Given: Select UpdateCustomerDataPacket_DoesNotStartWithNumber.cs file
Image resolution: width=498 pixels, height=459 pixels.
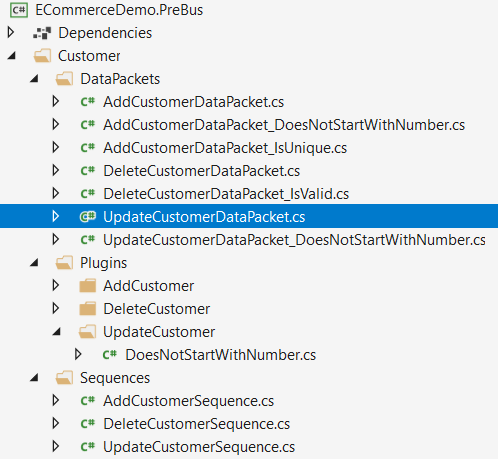Looking at the screenshot, I should point(294,240).
